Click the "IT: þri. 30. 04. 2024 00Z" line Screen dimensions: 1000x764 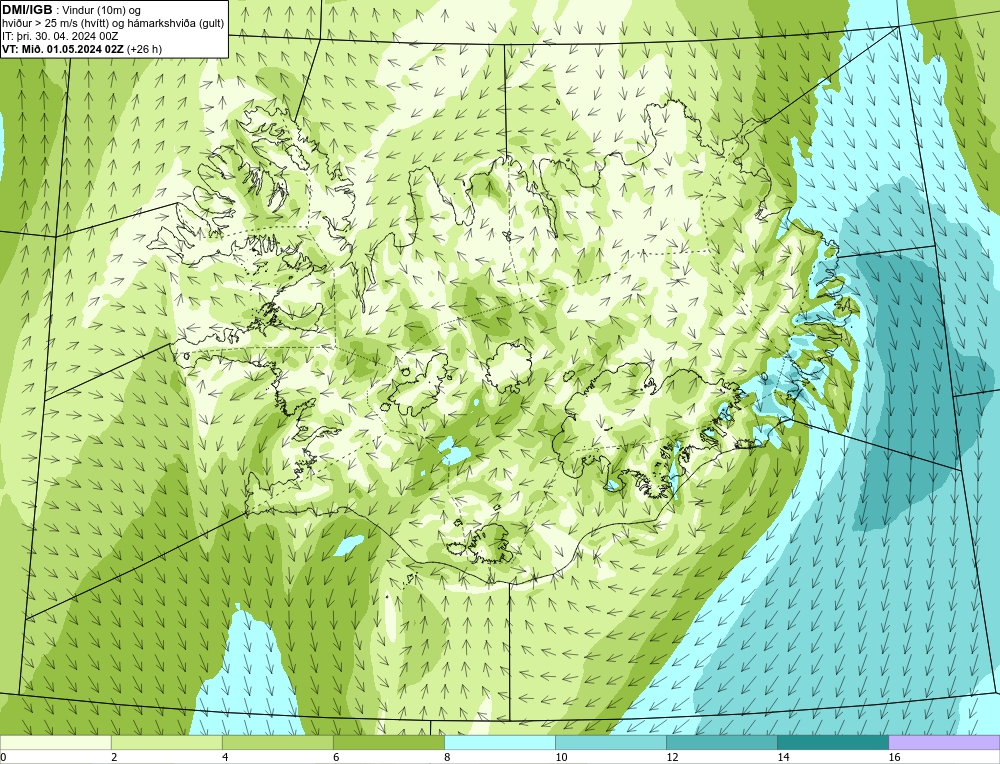click(60, 36)
